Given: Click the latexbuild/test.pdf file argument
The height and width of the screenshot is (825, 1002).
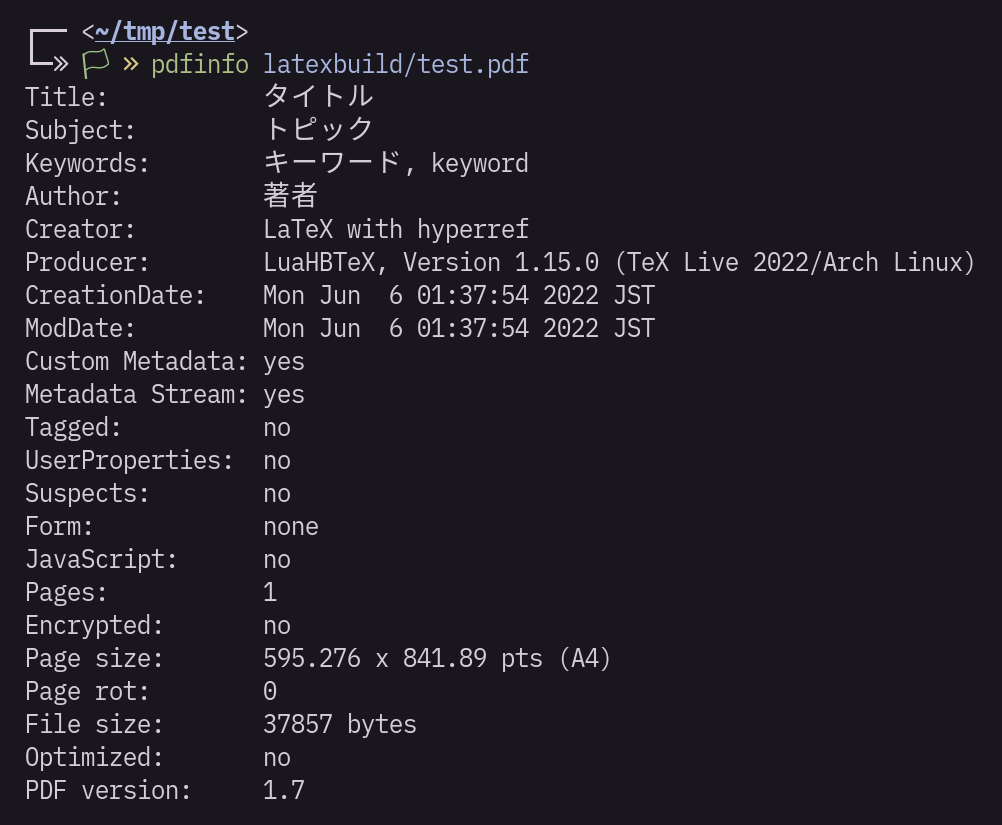Looking at the screenshot, I should click(396, 65).
